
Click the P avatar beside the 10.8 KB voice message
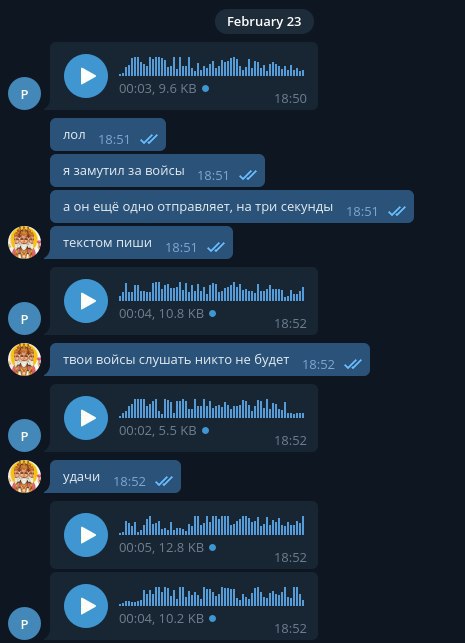[x=25, y=319]
